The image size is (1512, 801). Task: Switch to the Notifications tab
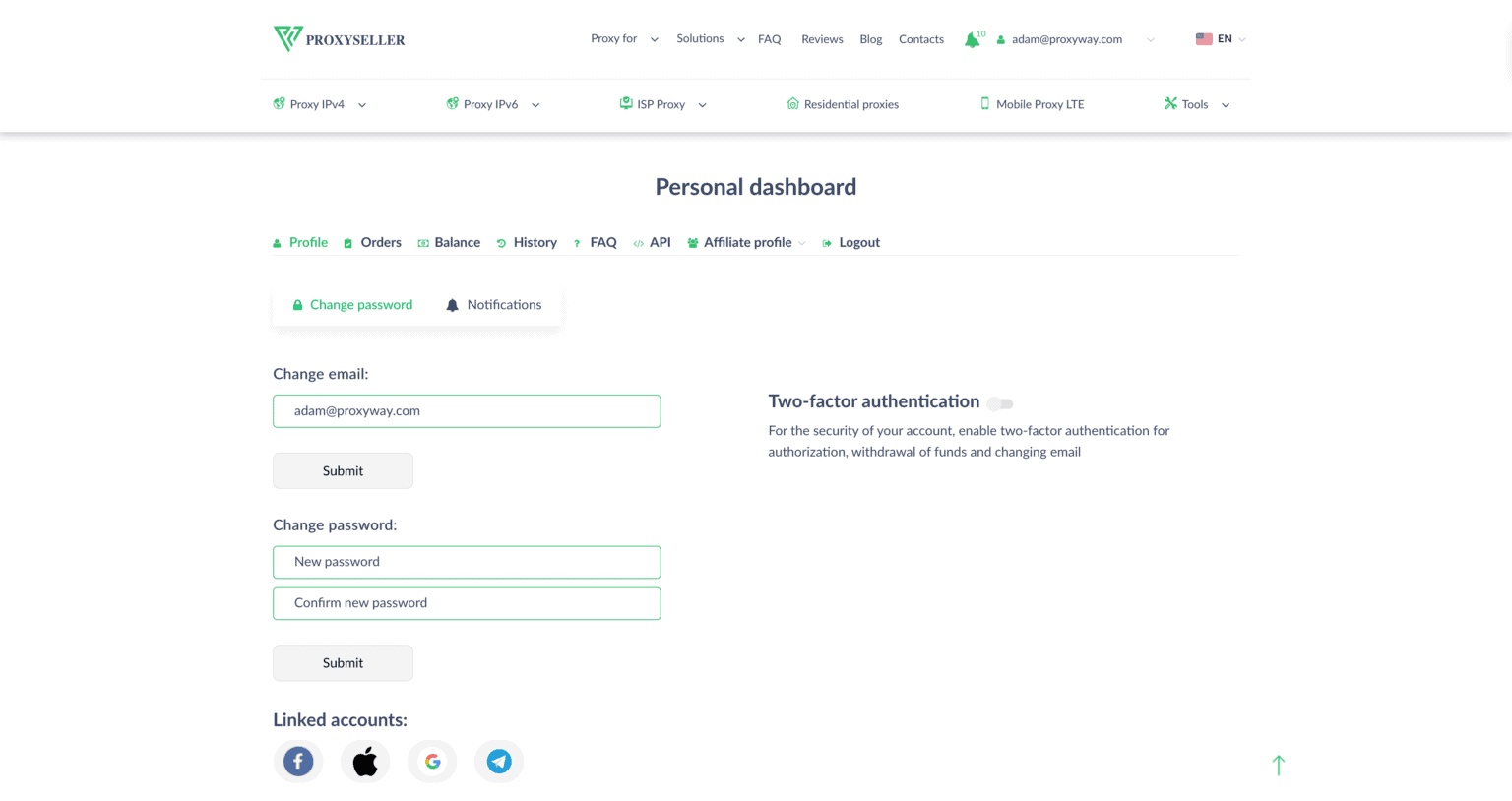[x=504, y=305]
